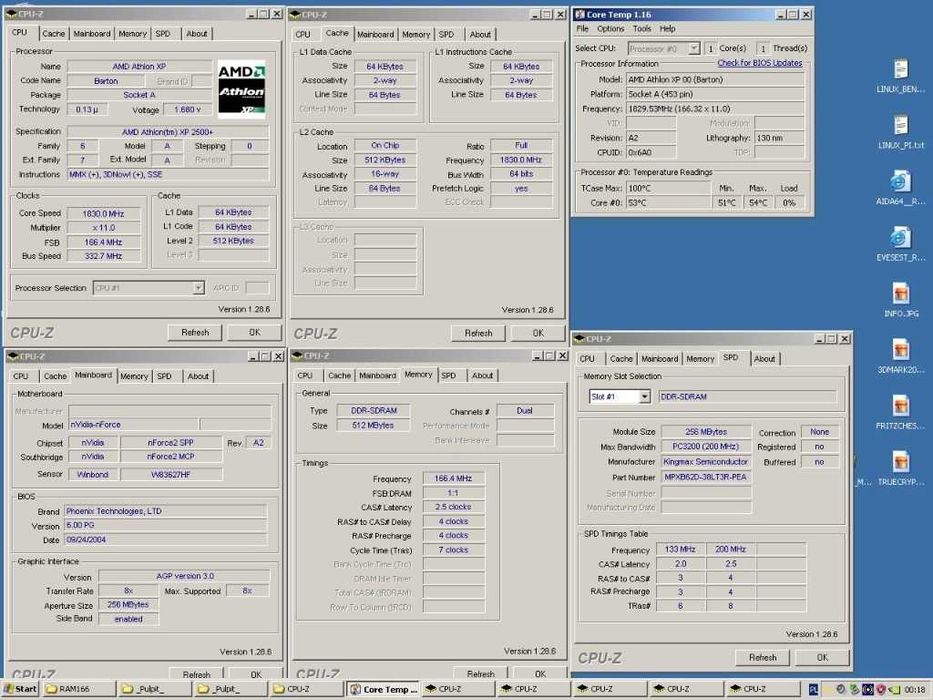This screenshot has width=933, height=700.
Task: Select the Memory tab in the Processor CPU-Z window
Action: tap(132, 34)
